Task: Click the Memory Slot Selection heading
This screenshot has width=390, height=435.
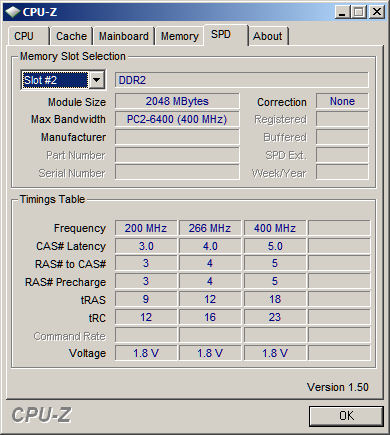Action: tap(73, 56)
